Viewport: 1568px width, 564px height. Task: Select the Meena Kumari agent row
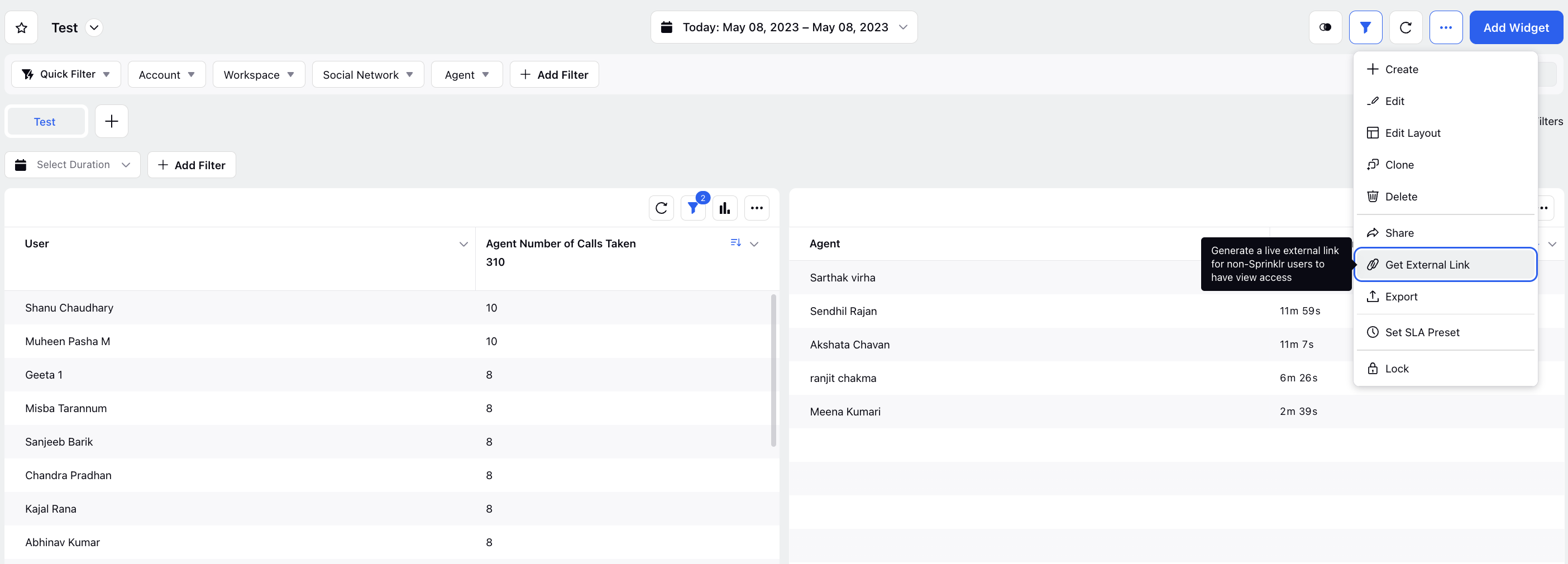click(1178, 412)
